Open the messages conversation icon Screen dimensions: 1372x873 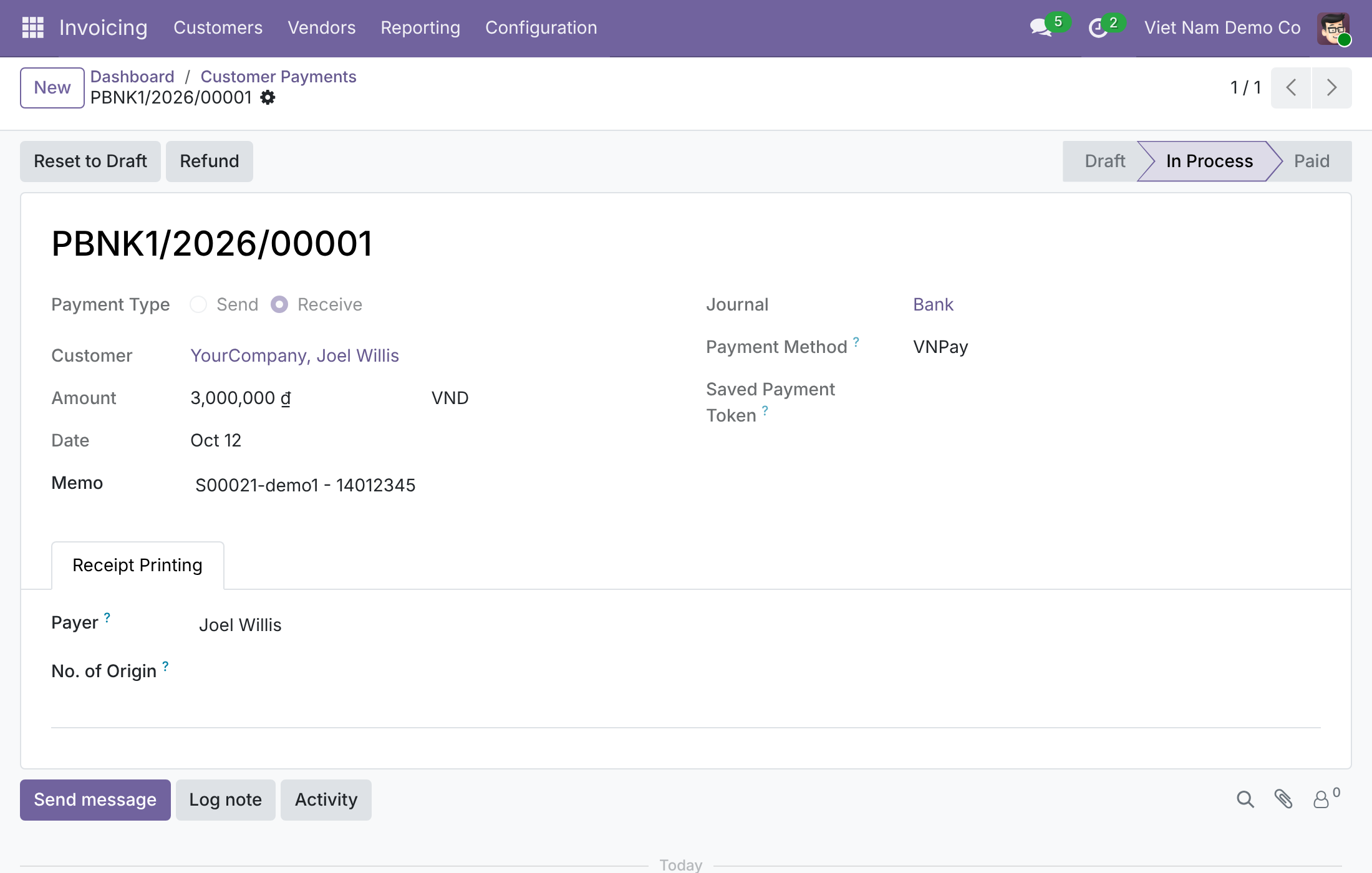click(1040, 28)
